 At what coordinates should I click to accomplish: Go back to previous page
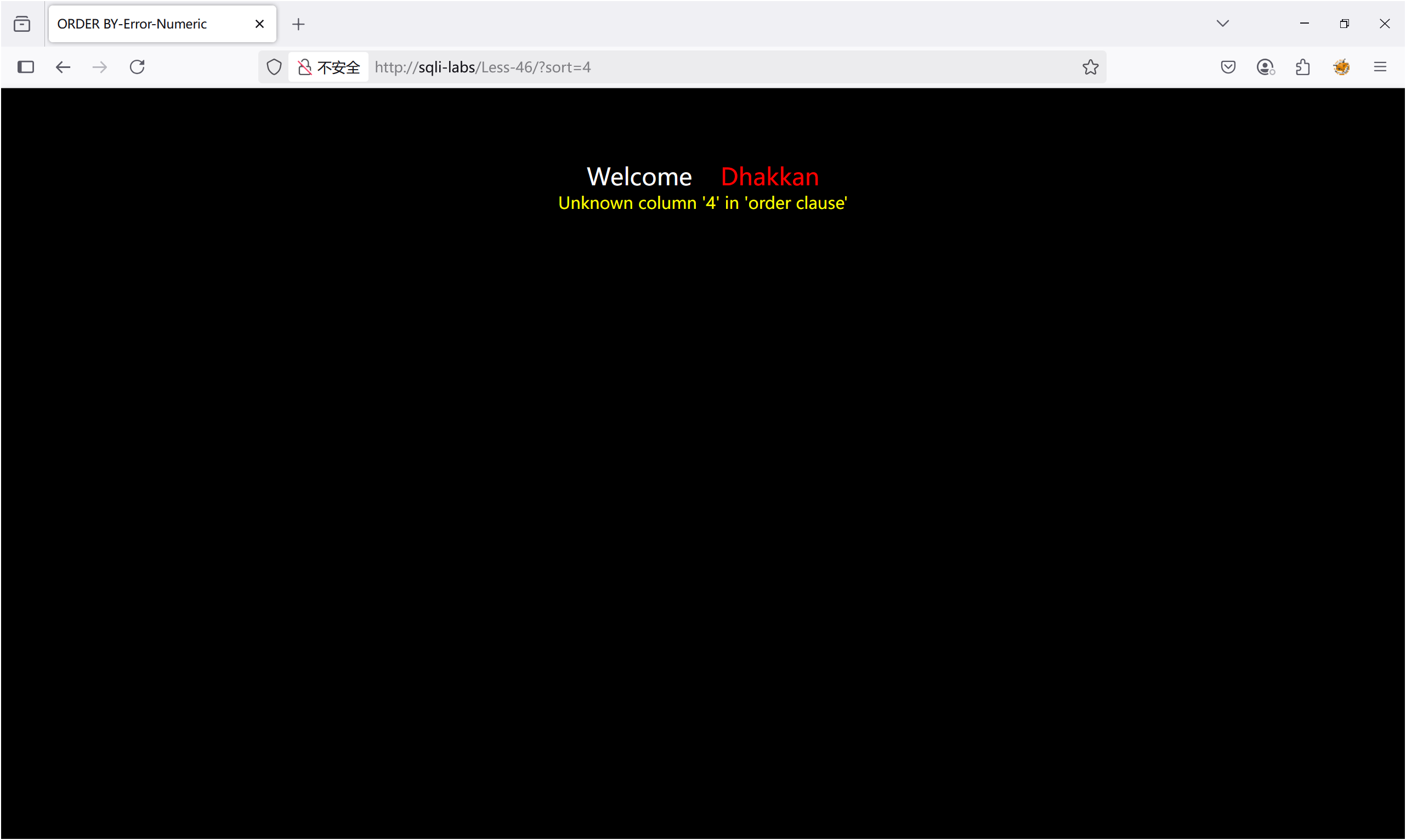[63, 67]
